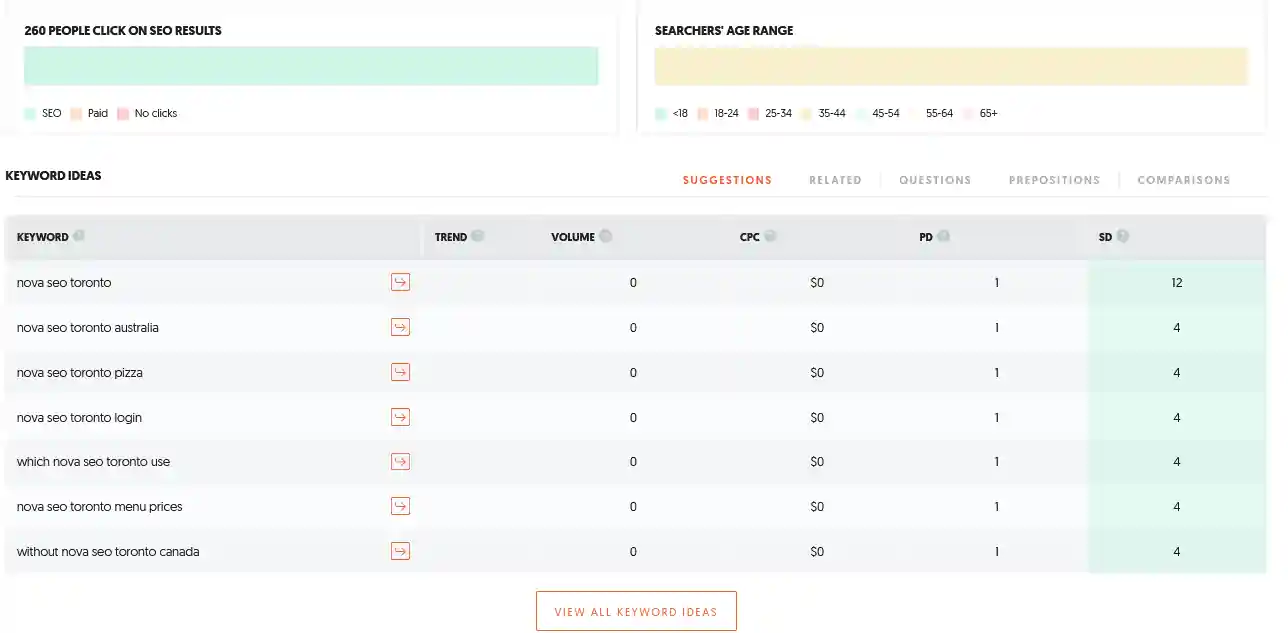The width and height of the screenshot is (1288, 633).
Task: Click the CPC column header
Action: pos(750,237)
